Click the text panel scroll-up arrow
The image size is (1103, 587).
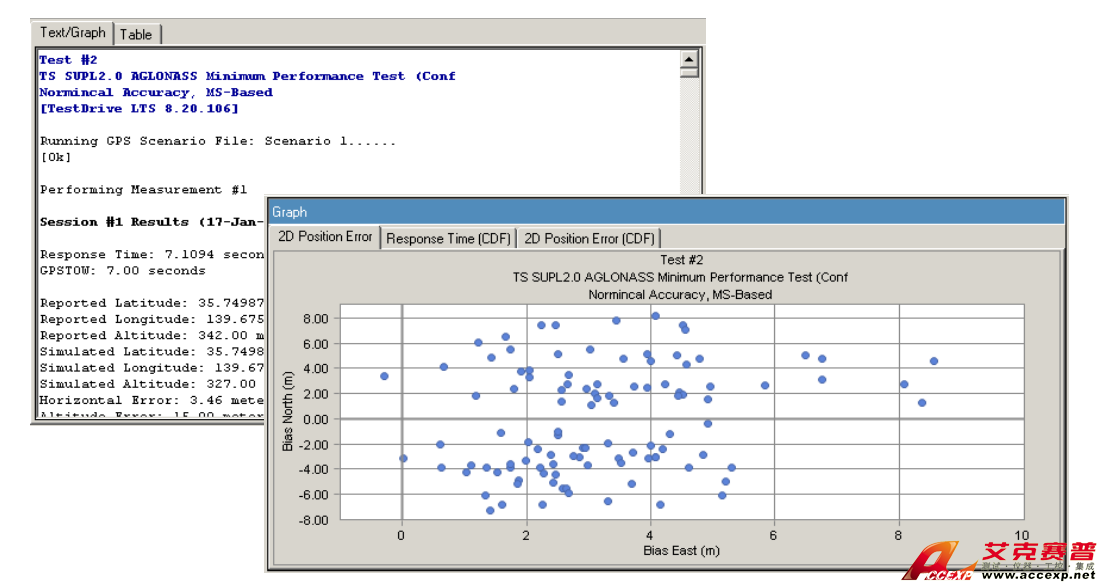(688, 58)
